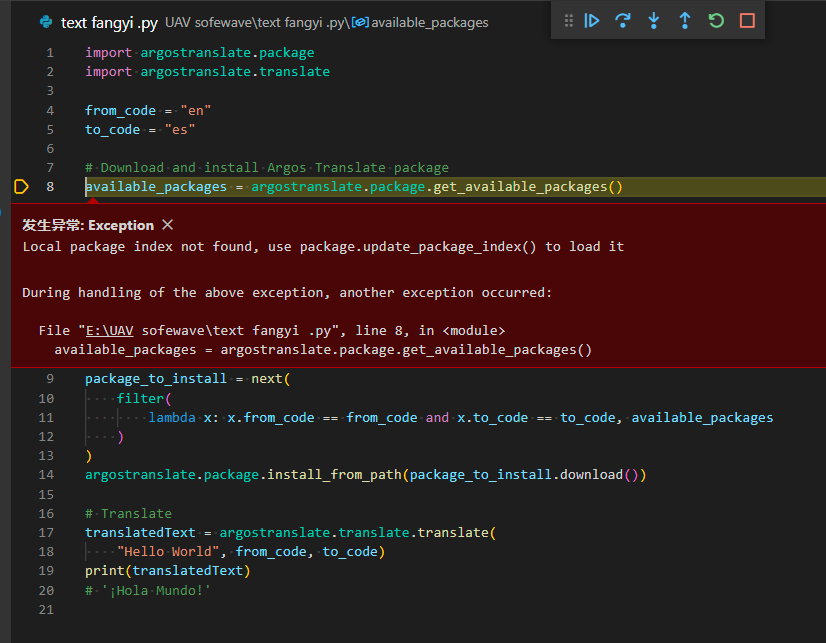Click the to_code = "es" line
The width and height of the screenshot is (826, 643).
(140, 130)
